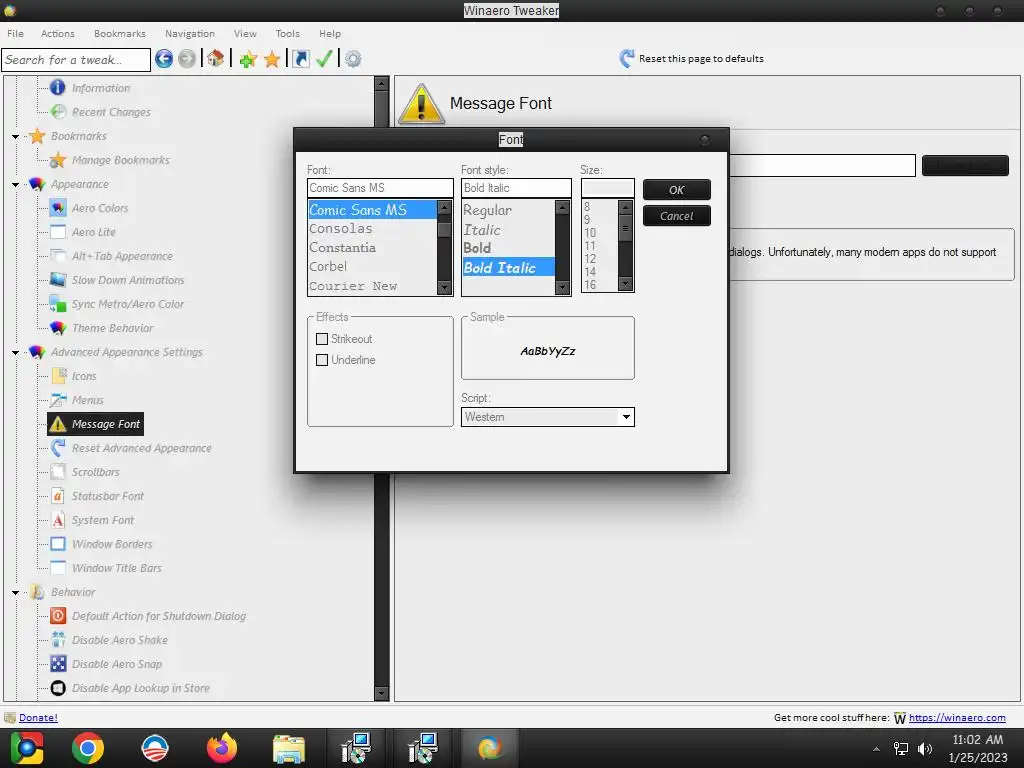1024x768 pixels.
Task: Click OK in the Font dialog
Action: pos(677,189)
